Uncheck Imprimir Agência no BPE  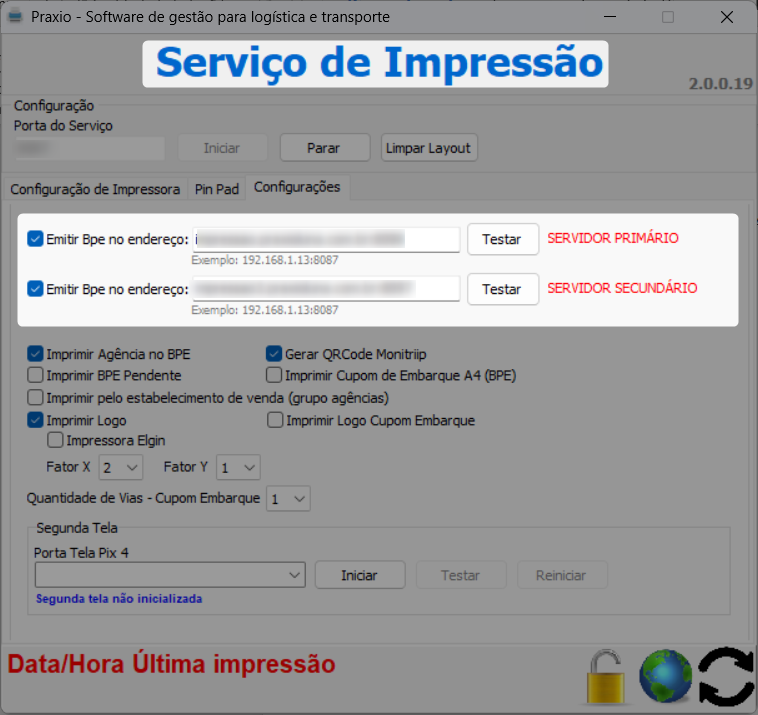tap(35, 354)
